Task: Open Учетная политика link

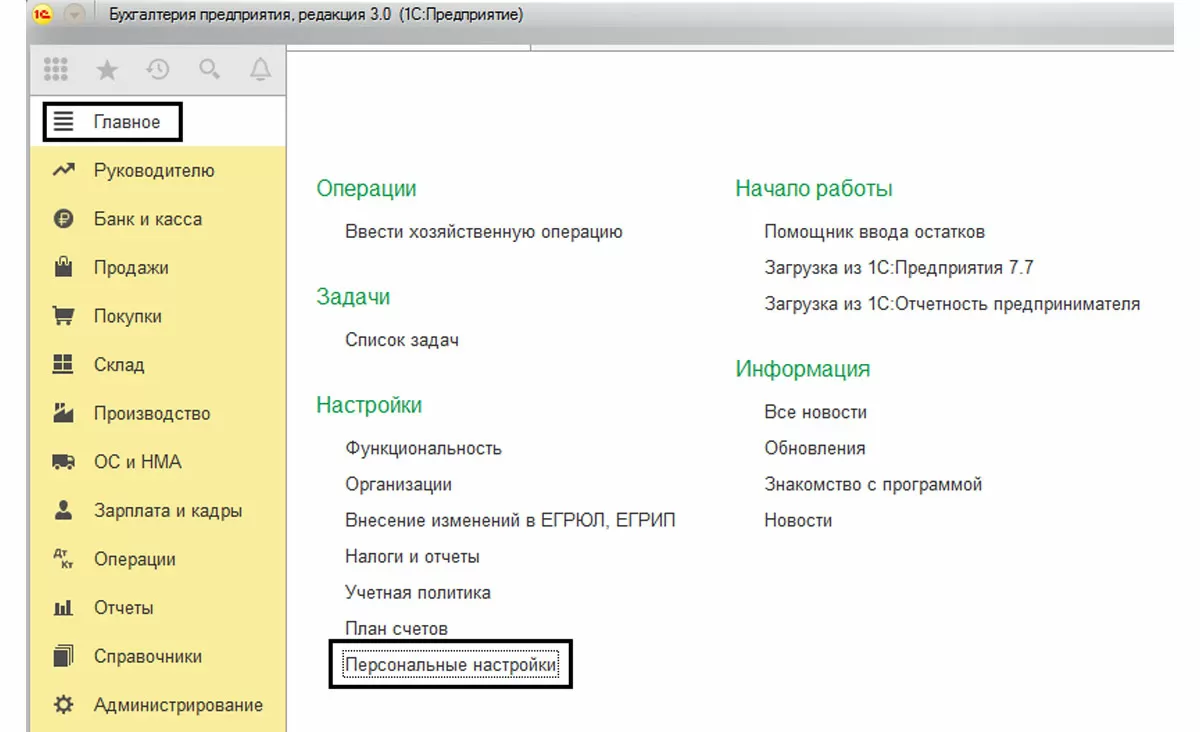Action: coord(418,592)
